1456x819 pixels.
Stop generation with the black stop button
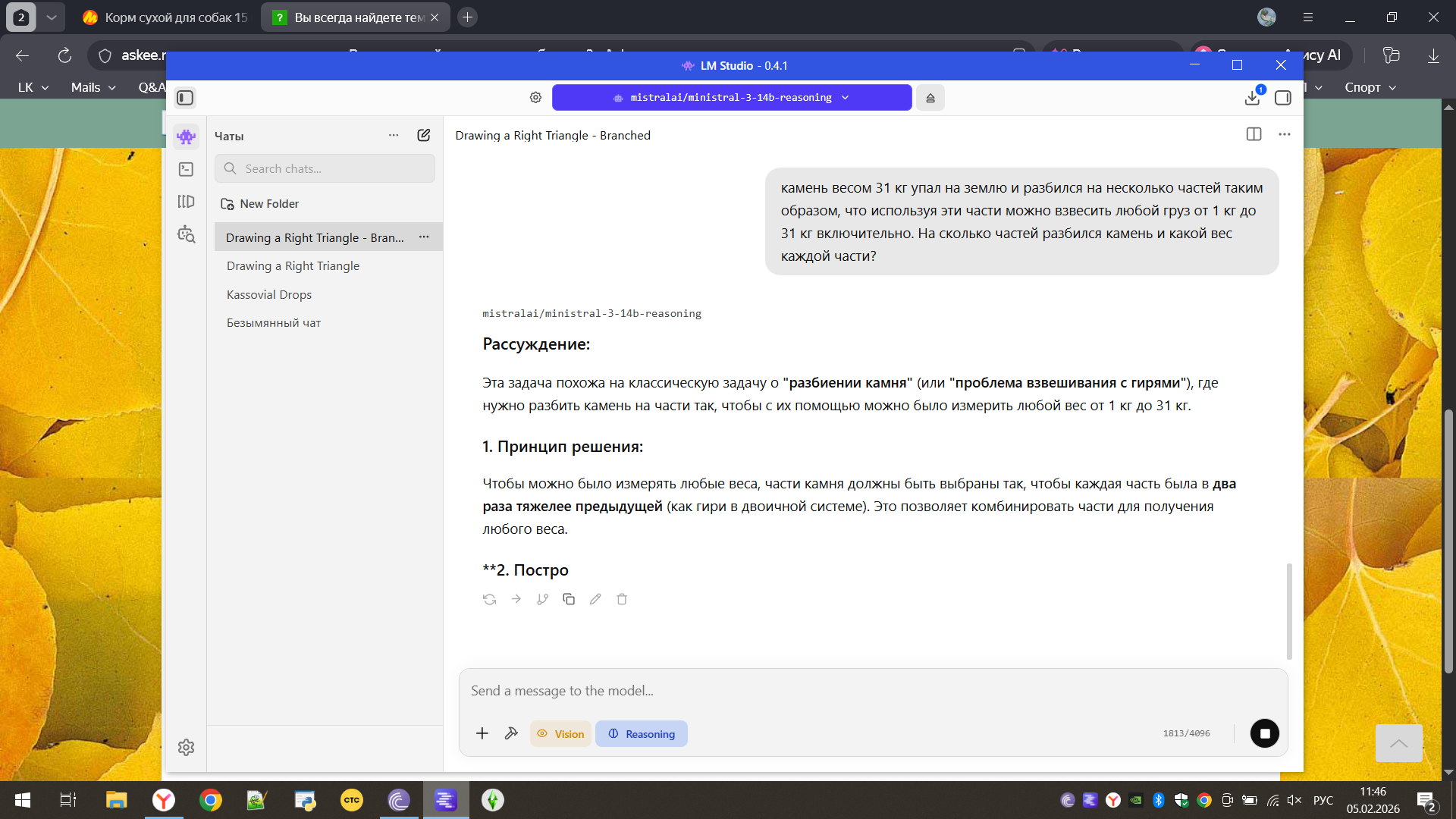(1264, 733)
